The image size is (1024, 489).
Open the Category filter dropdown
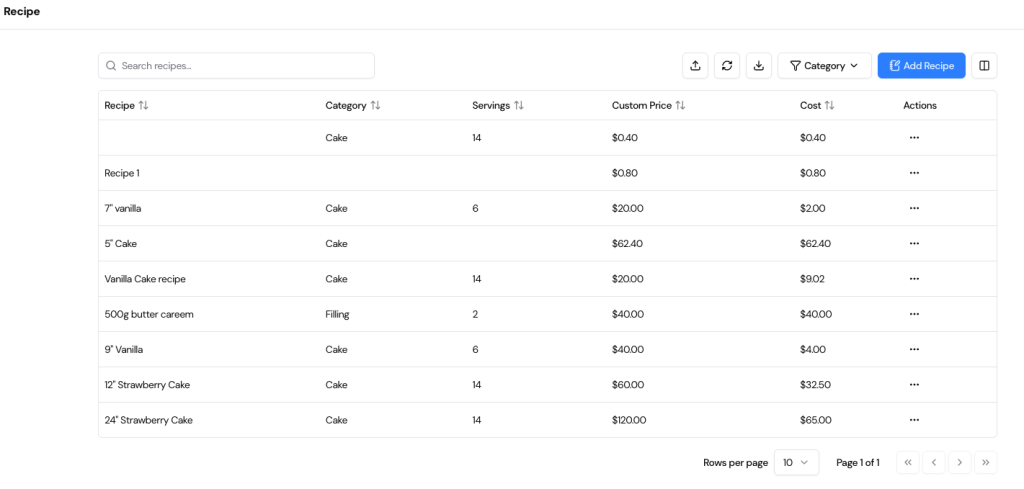coord(824,66)
